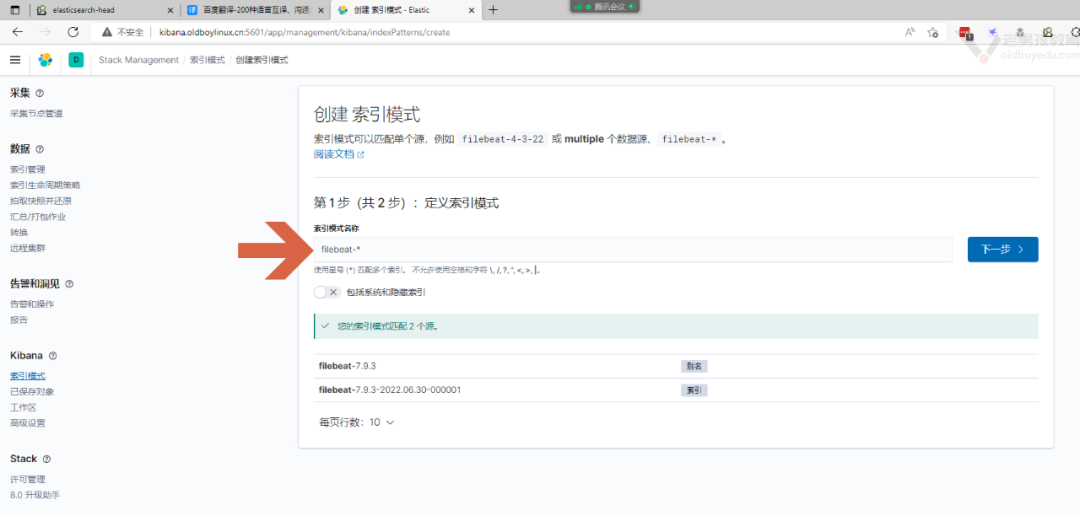The image size is (1080, 516).
Task: Open 工作区 in sidebar
Action: click(x=23, y=408)
